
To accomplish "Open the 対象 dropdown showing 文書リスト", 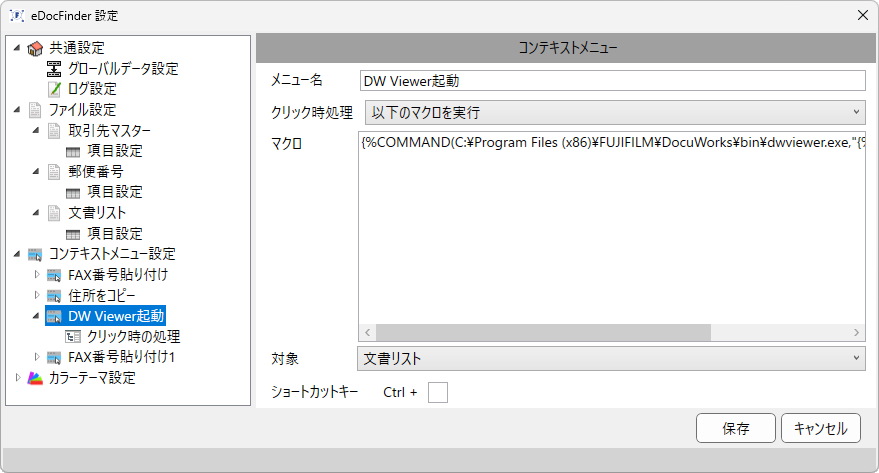I will coord(611,359).
